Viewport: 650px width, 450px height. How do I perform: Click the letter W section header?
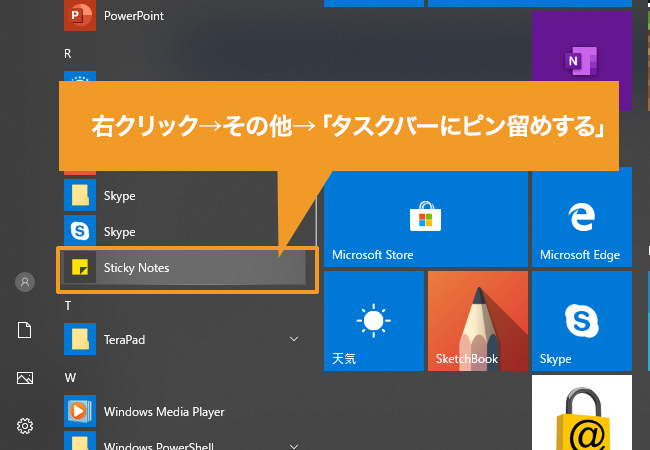tap(70, 377)
